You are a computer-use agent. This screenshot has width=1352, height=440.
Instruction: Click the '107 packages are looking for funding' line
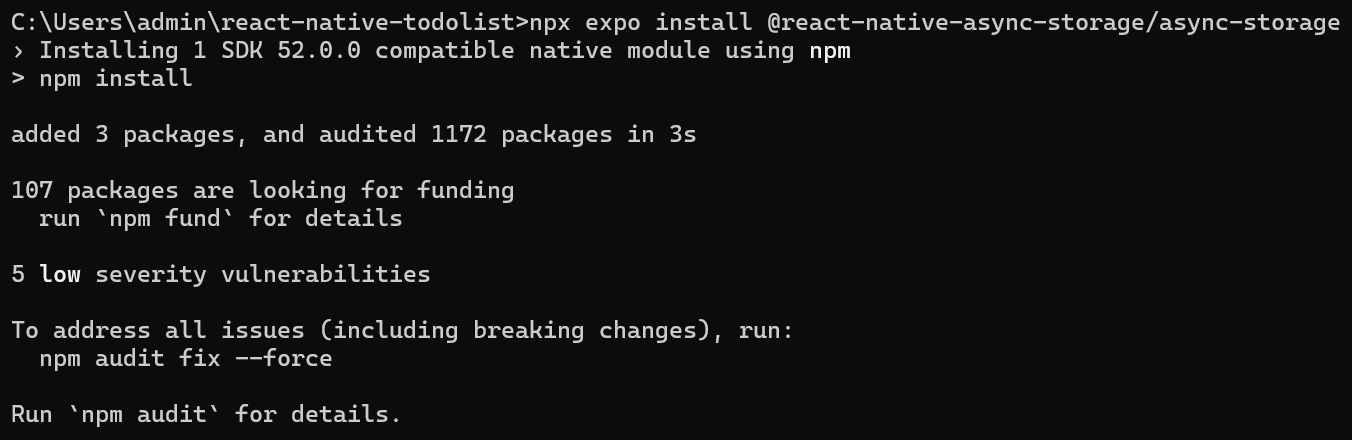(263, 190)
